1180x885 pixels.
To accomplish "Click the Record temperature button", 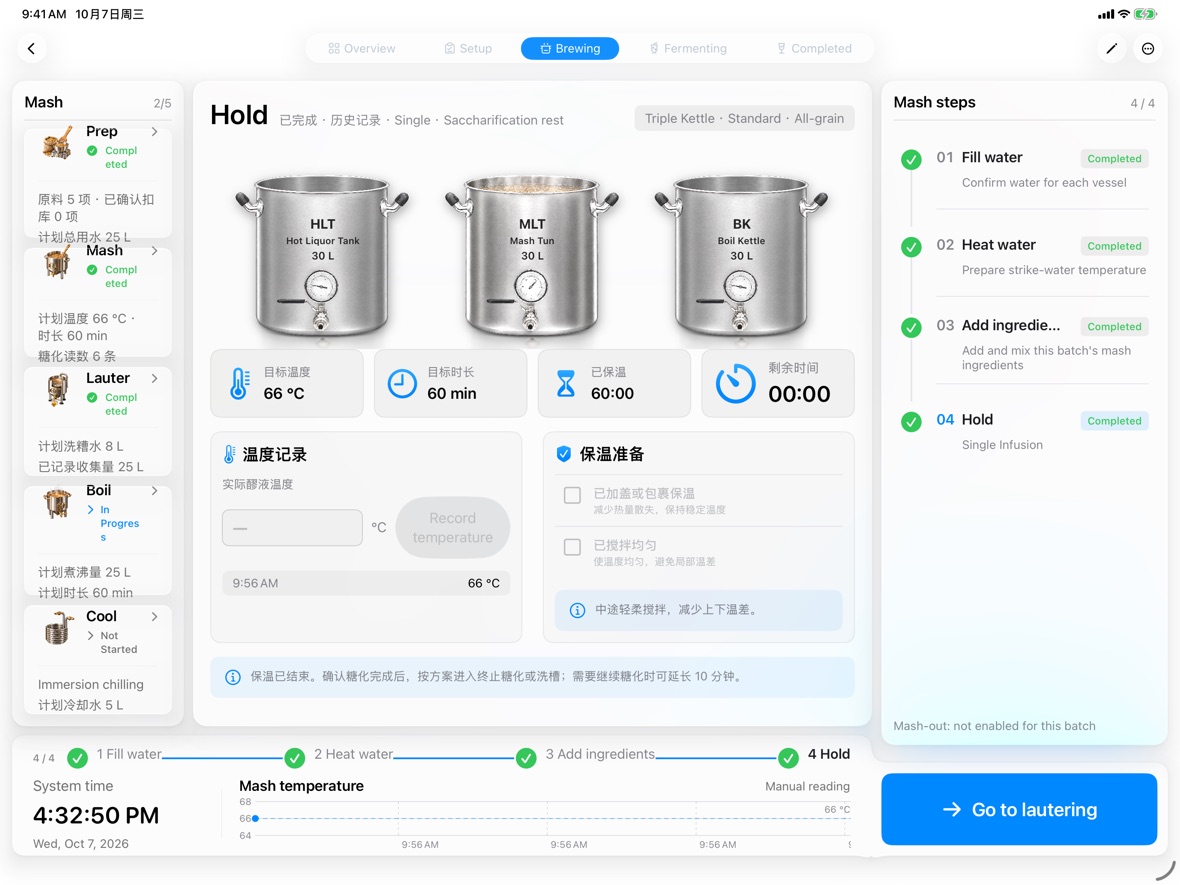I will click(452, 528).
